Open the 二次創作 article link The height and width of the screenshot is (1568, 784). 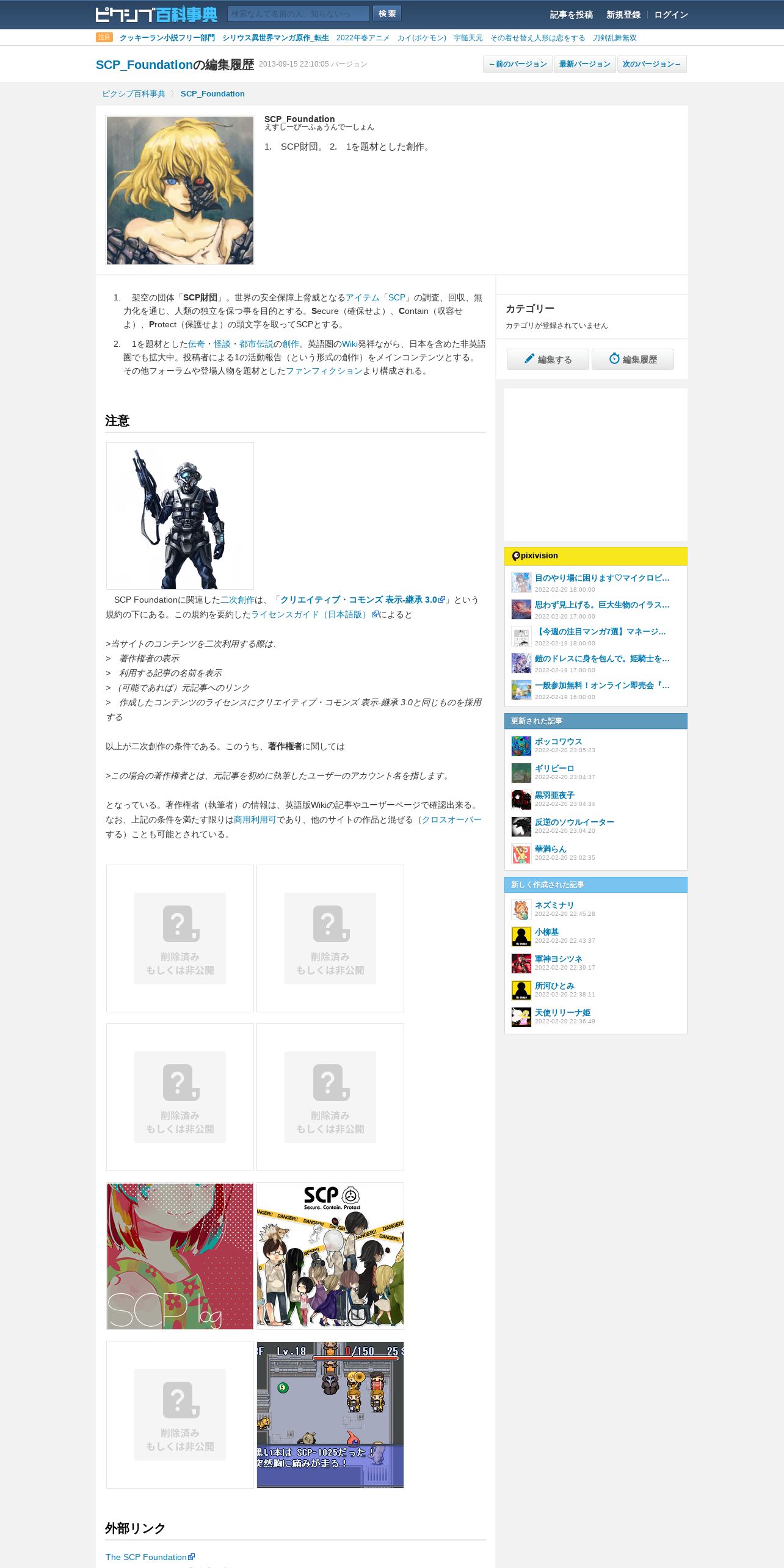click(x=237, y=600)
